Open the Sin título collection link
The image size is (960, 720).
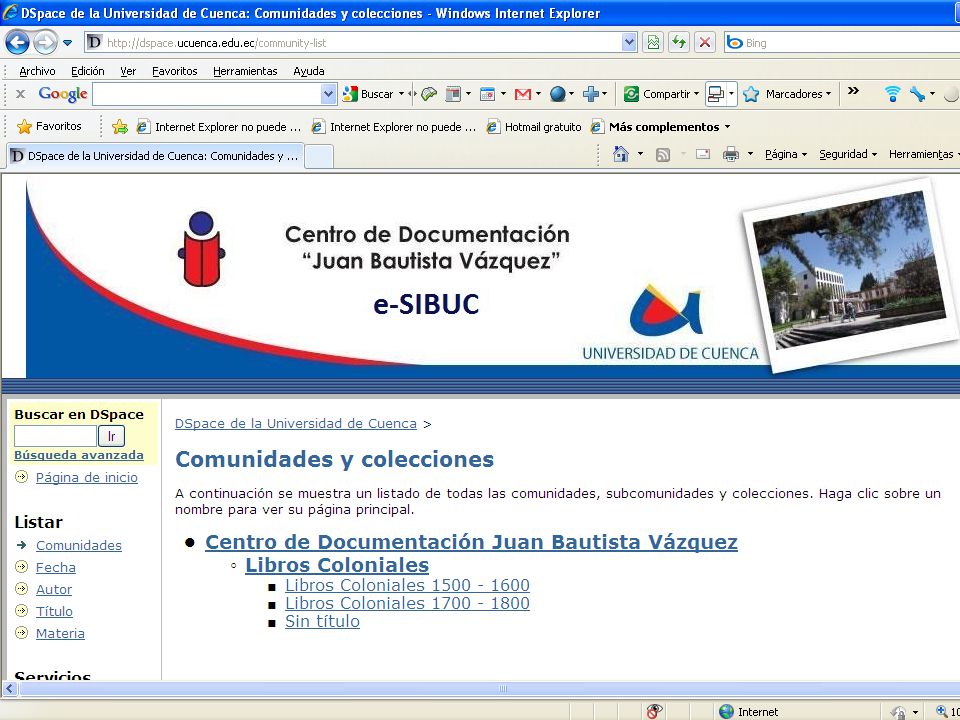[x=322, y=621]
